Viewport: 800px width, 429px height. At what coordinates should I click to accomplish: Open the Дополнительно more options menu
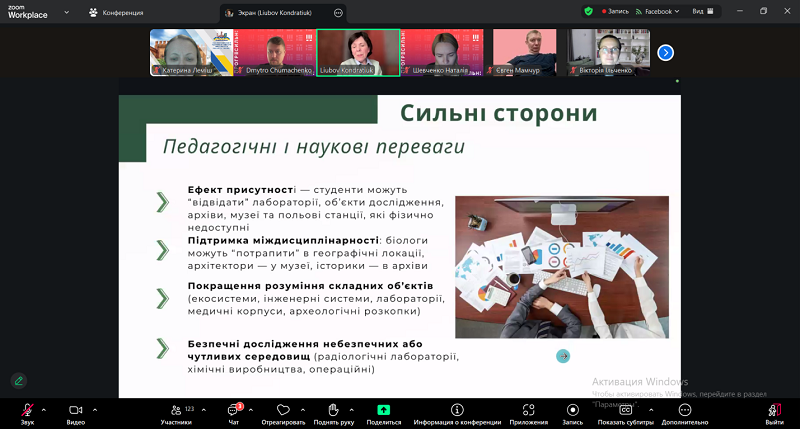click(684, 410)
